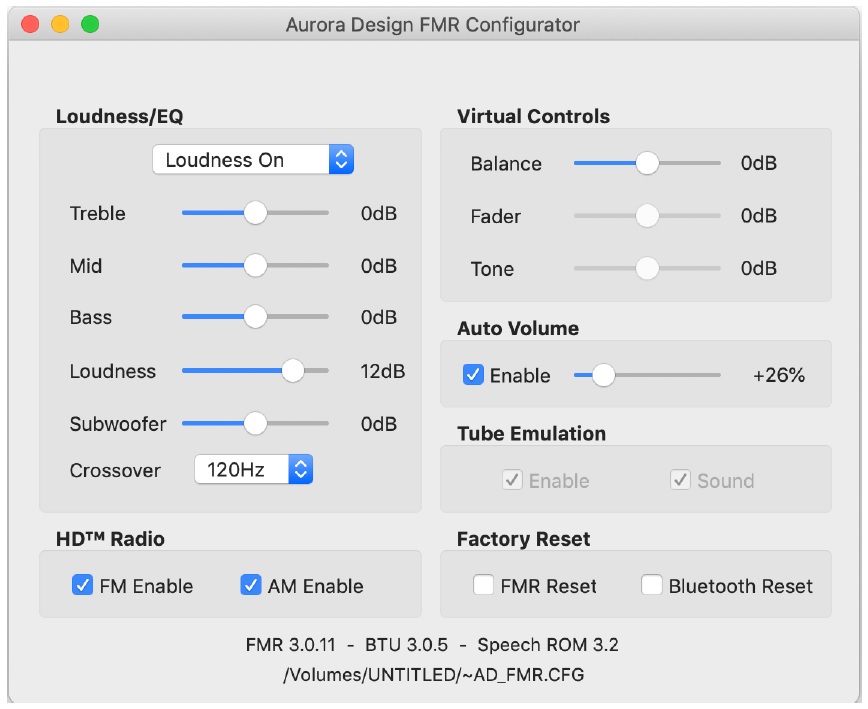Toggle the FM Enable checkbox
The width and height of the screenshot is (868, 709).
83,586
